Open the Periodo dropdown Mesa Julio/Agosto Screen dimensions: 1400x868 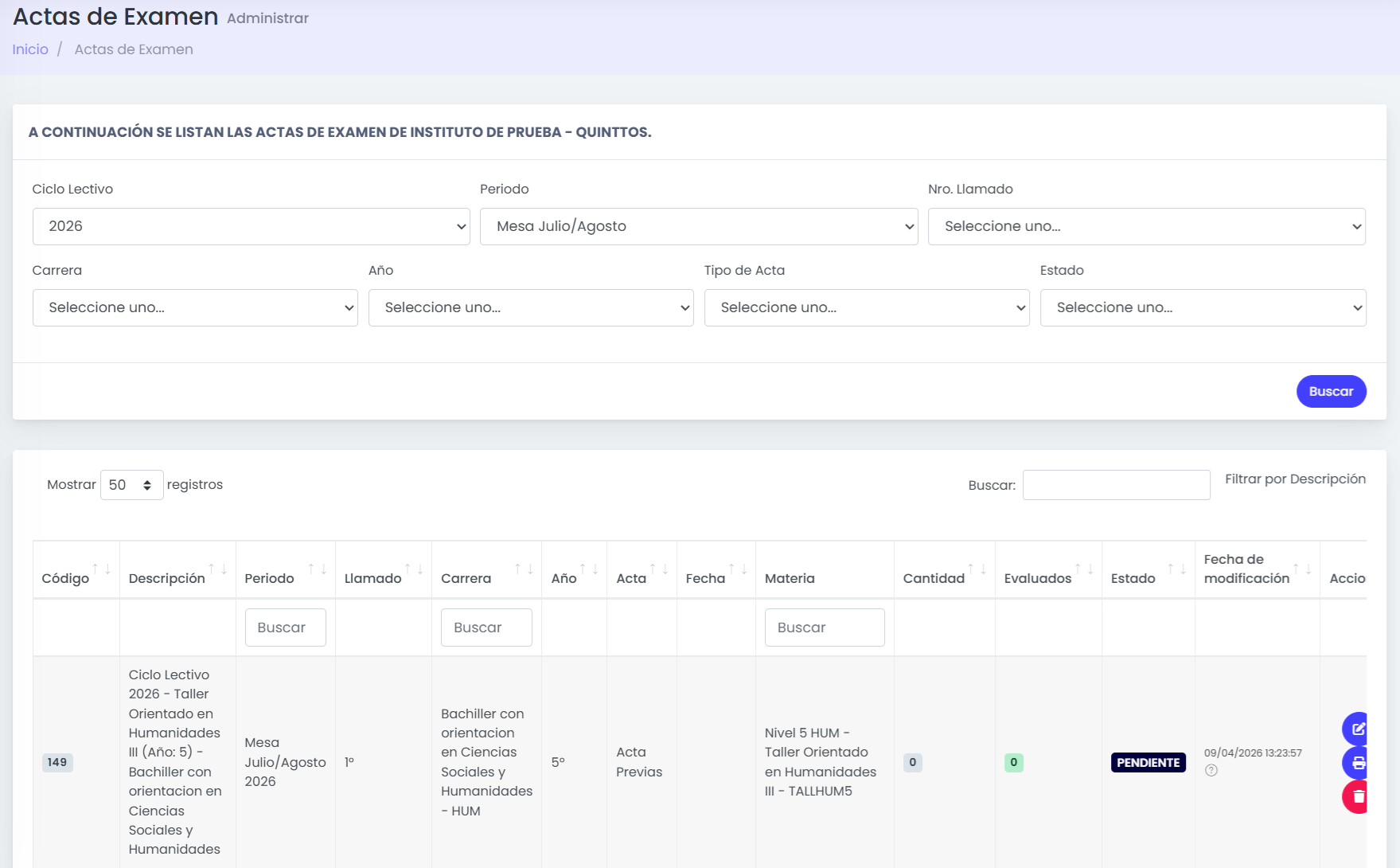[699, 226]
